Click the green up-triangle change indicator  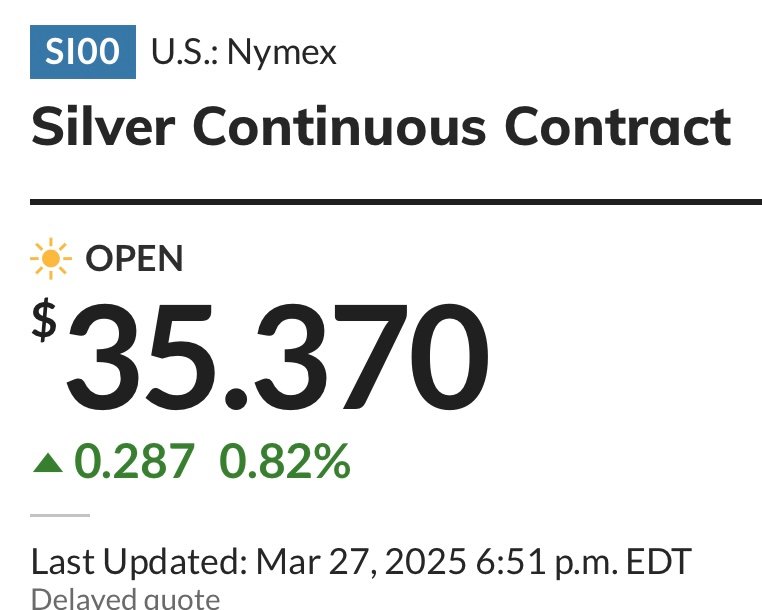click(x=48, y=462)
